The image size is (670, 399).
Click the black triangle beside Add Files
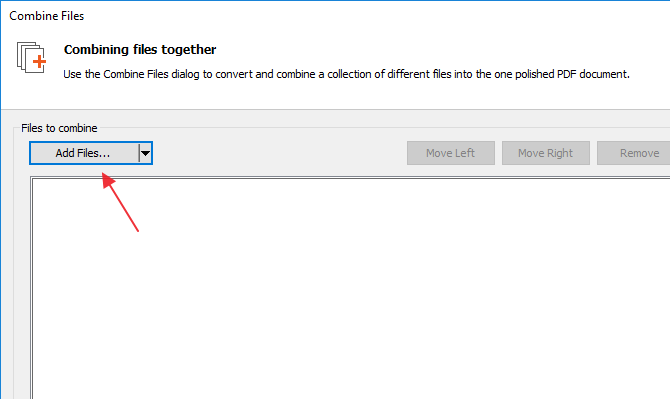pos(146,153)
